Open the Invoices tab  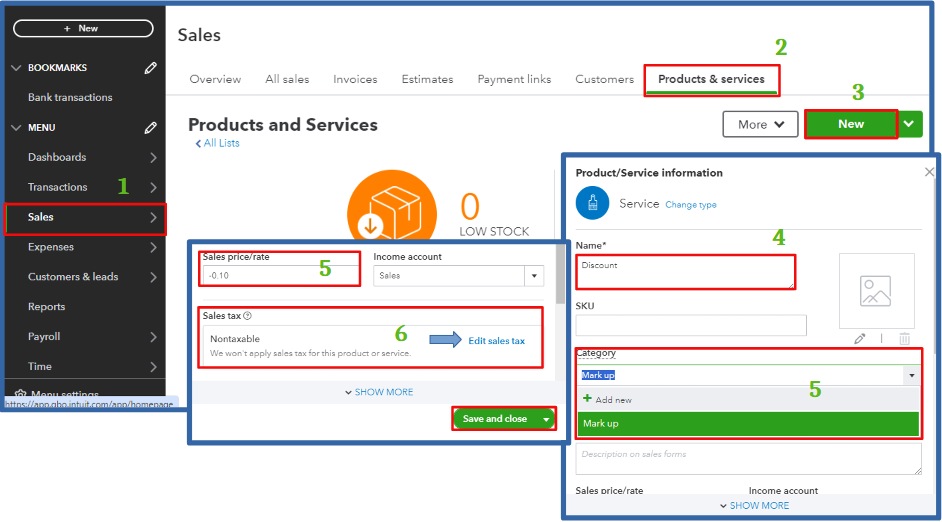pos(355,79)
